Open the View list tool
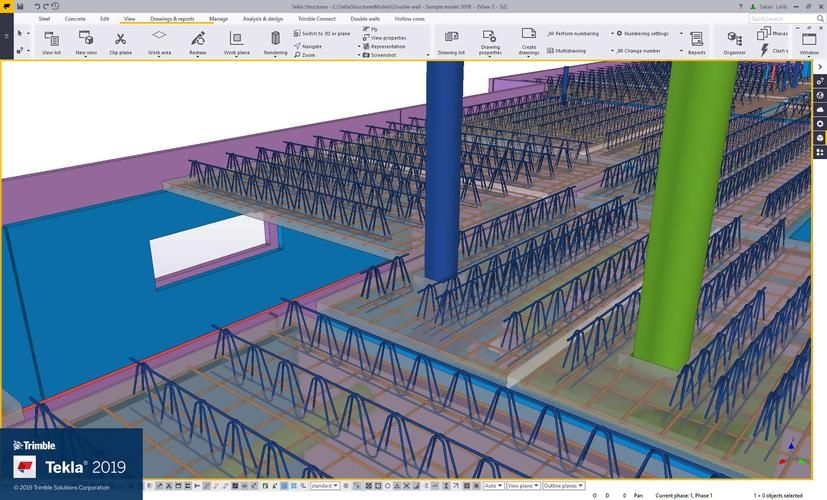The width and height of the screenshot is (827, 500). [x=52, y=41]
